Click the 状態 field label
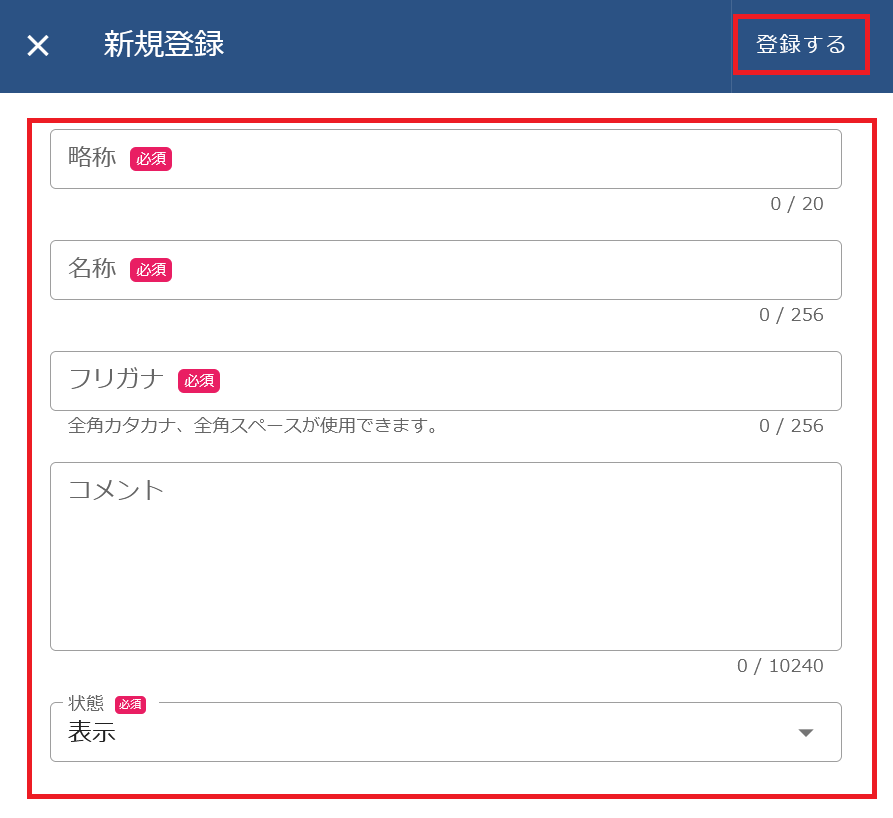The width and height of the screenshot is (893, 818). pyautogui.click(x=86, y=704)
